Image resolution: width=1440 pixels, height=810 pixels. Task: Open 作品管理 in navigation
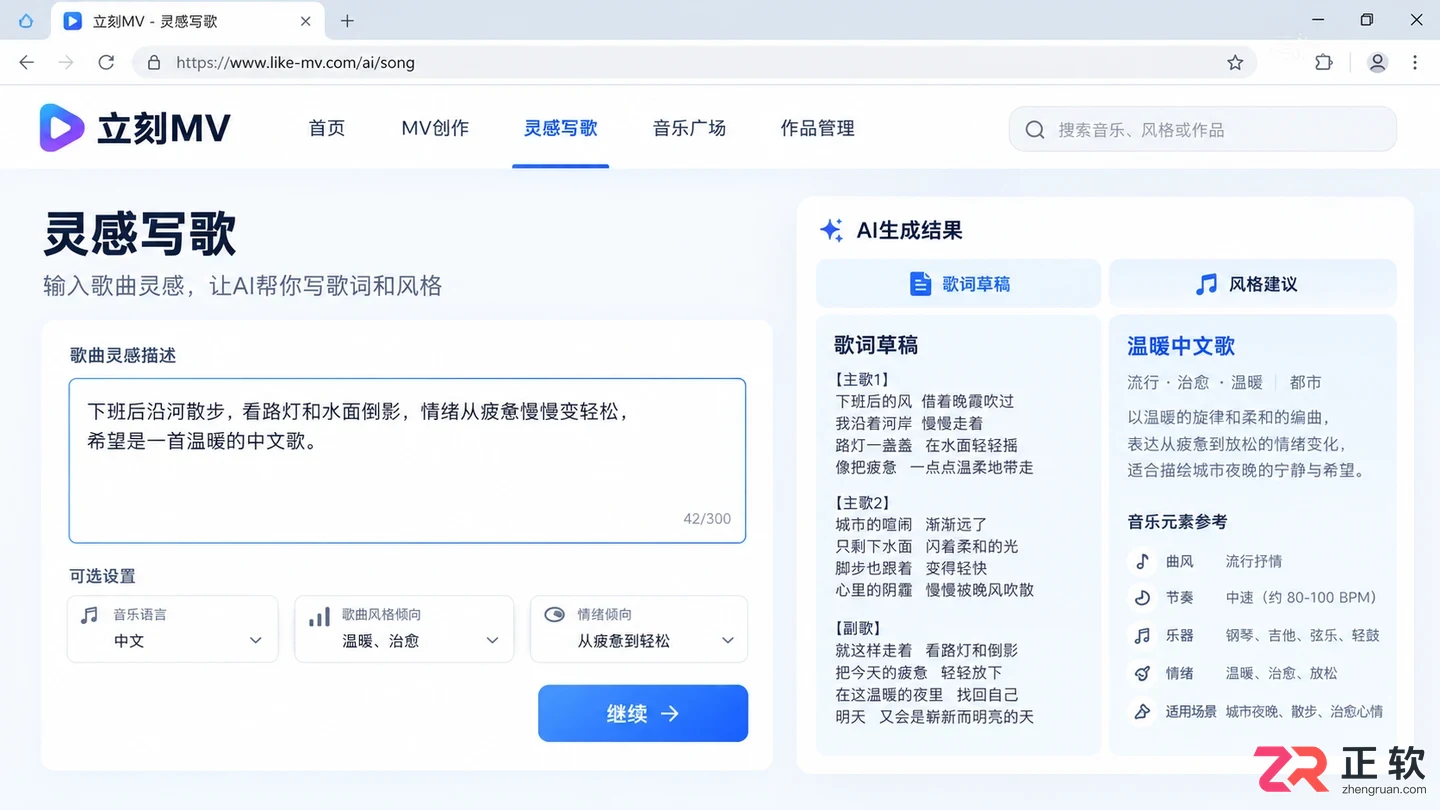pyautogui.click(x=817, y=128)
